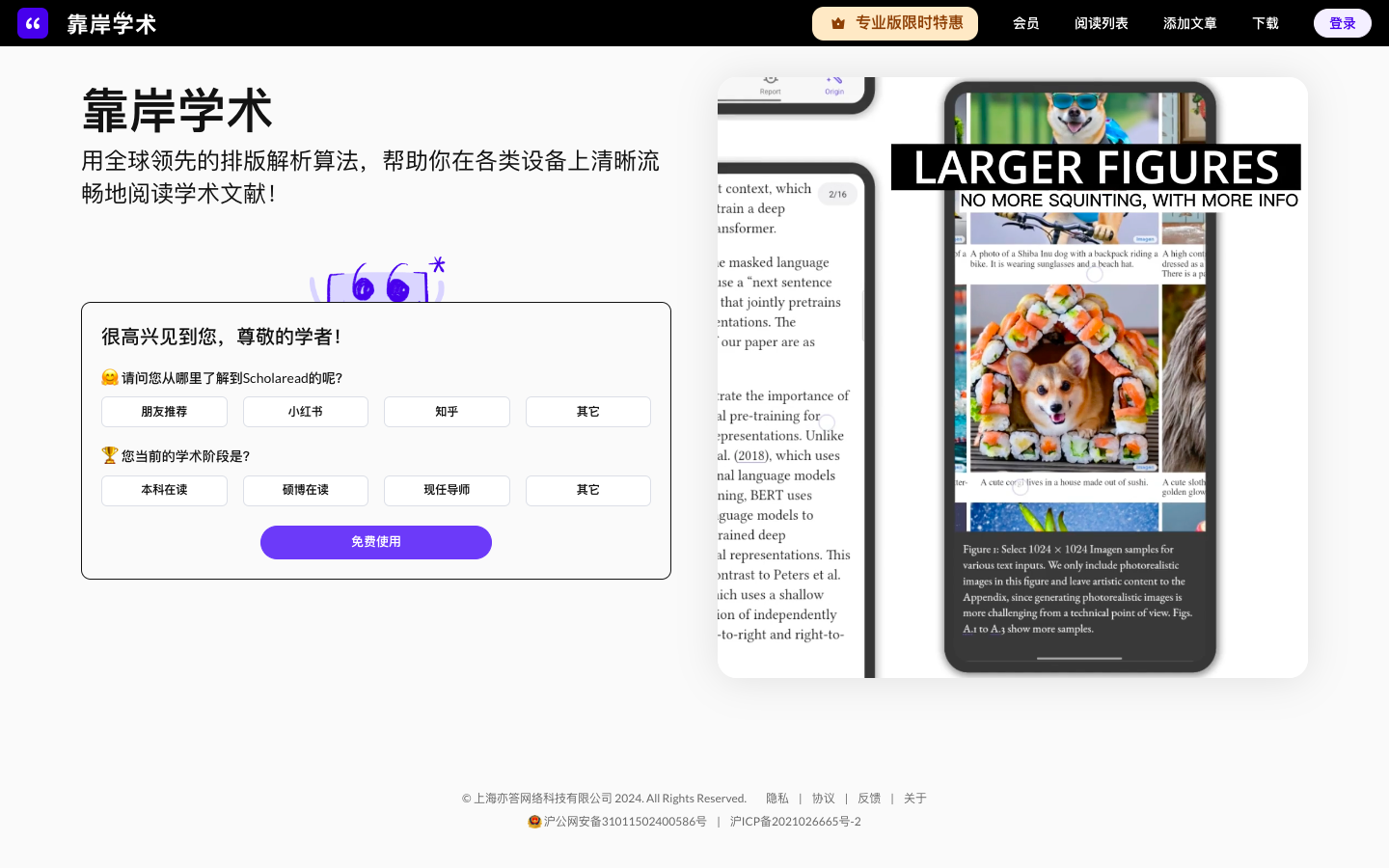
Task: Open 沪公网安备31011502400586号 link
Action: coord(625,822)
